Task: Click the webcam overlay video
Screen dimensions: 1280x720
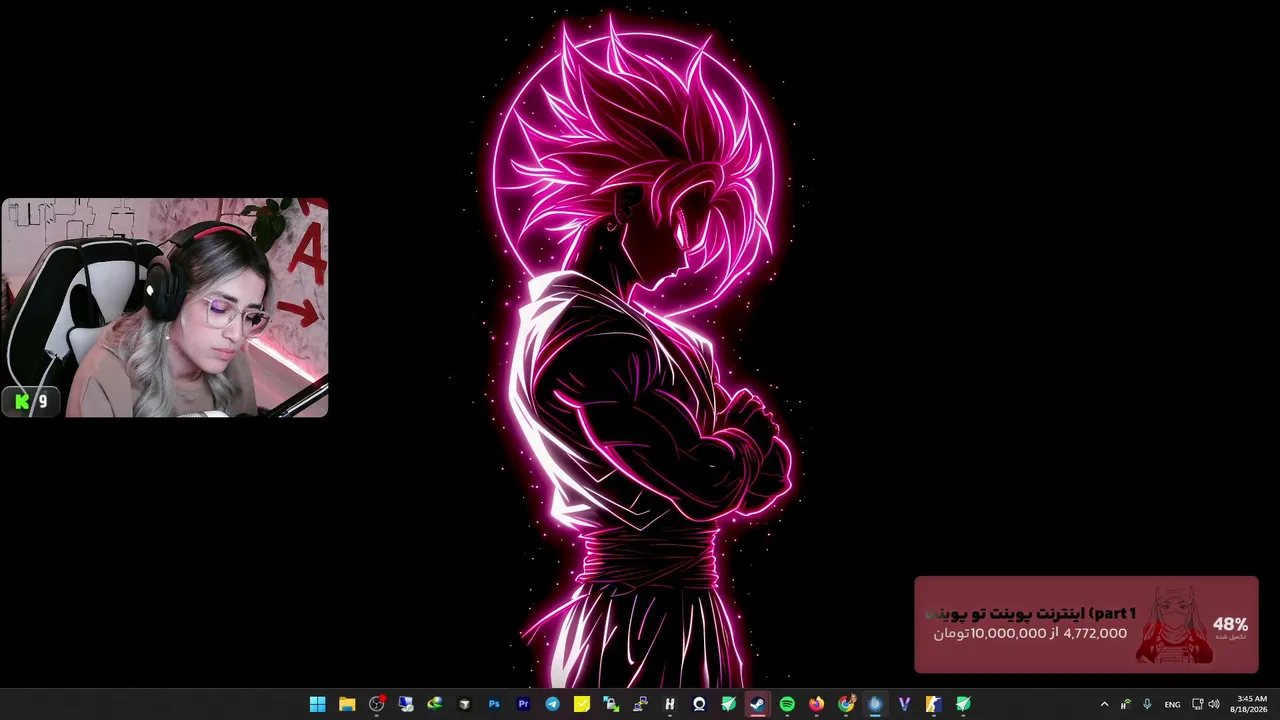Action: click(x=165, y=307)
